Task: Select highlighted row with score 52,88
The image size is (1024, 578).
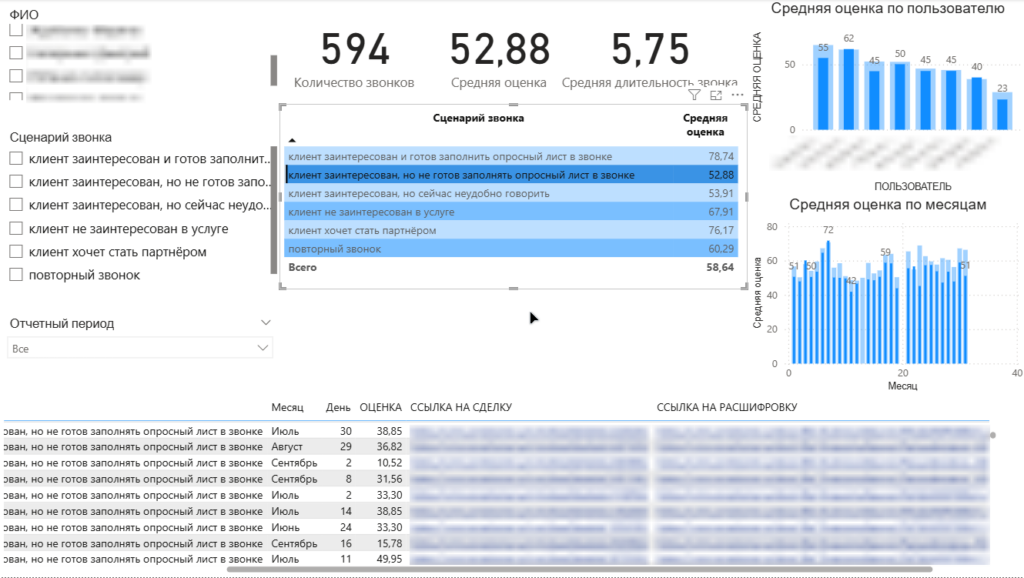Action: [511, 175]
